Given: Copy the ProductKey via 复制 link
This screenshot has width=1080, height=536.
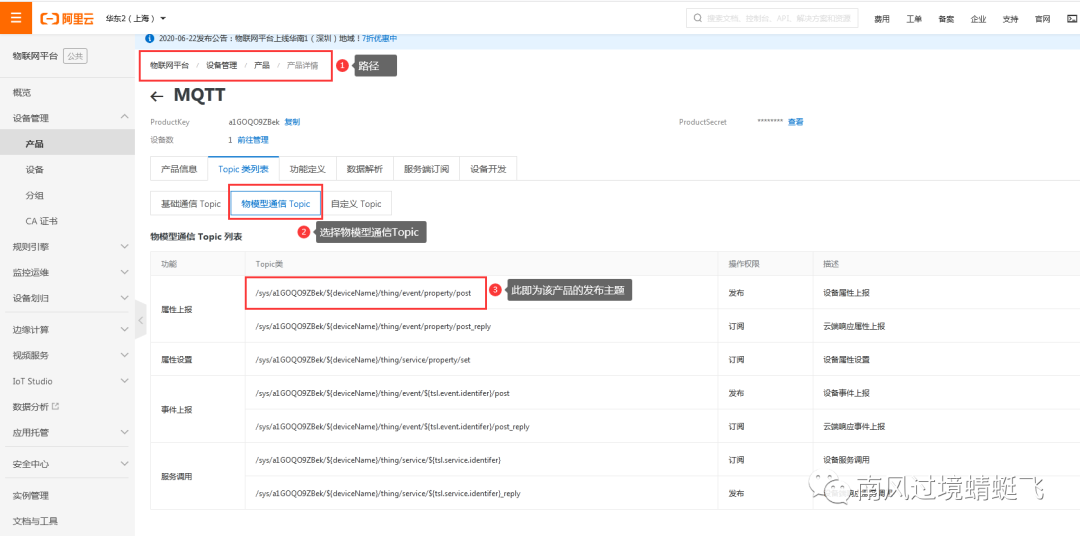Looking at the screenshot, I should (292, 122).
